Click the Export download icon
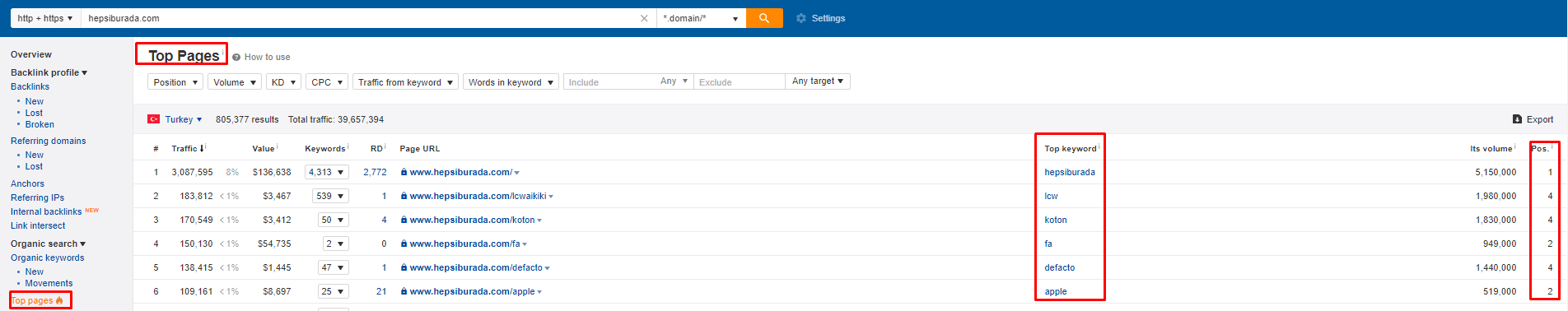Screen dimensions: 1568x311 point(1517,119)
